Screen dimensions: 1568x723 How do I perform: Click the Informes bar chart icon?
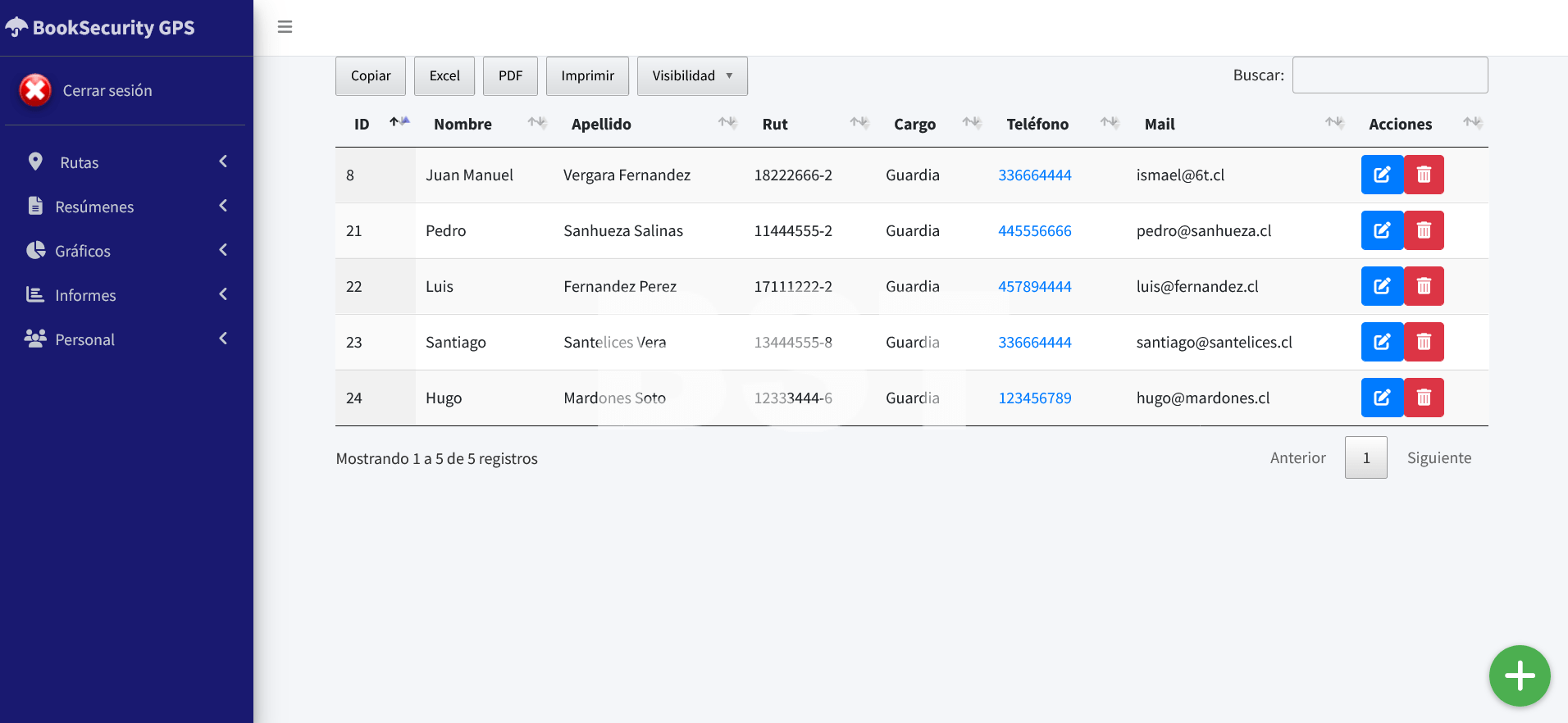tap(35, 294)
